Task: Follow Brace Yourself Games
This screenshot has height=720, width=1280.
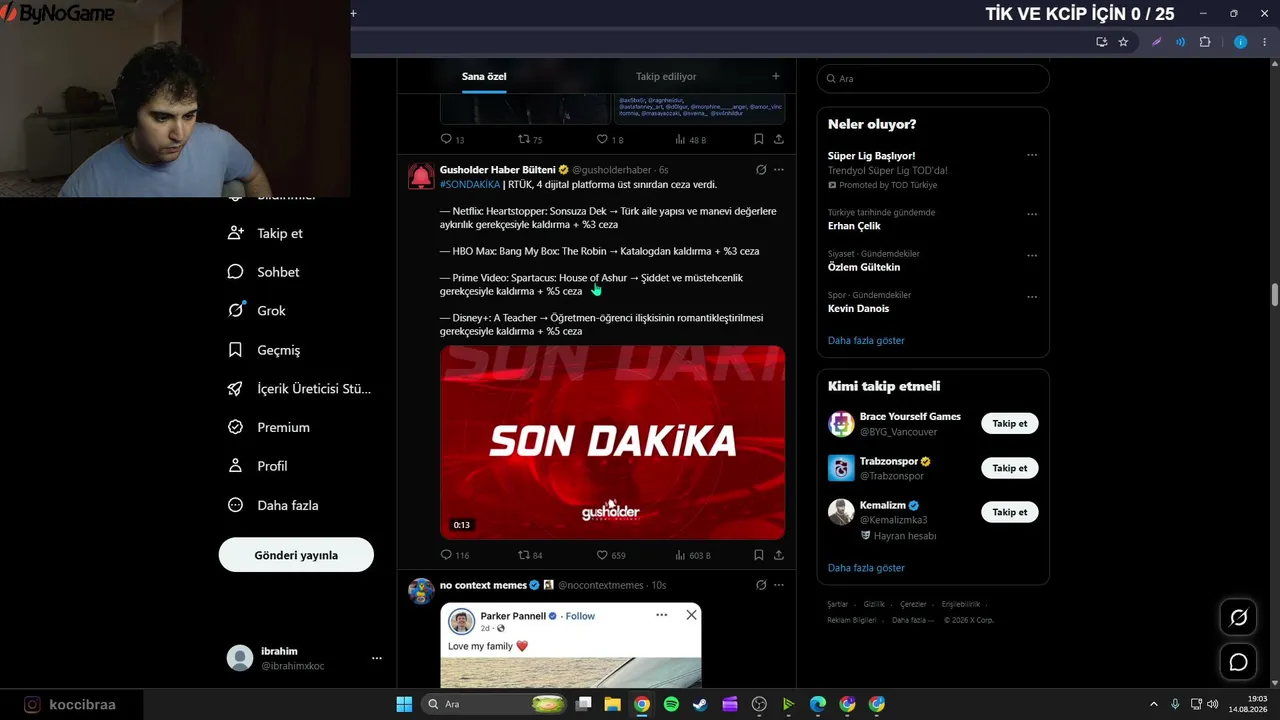Action: 1010,424
